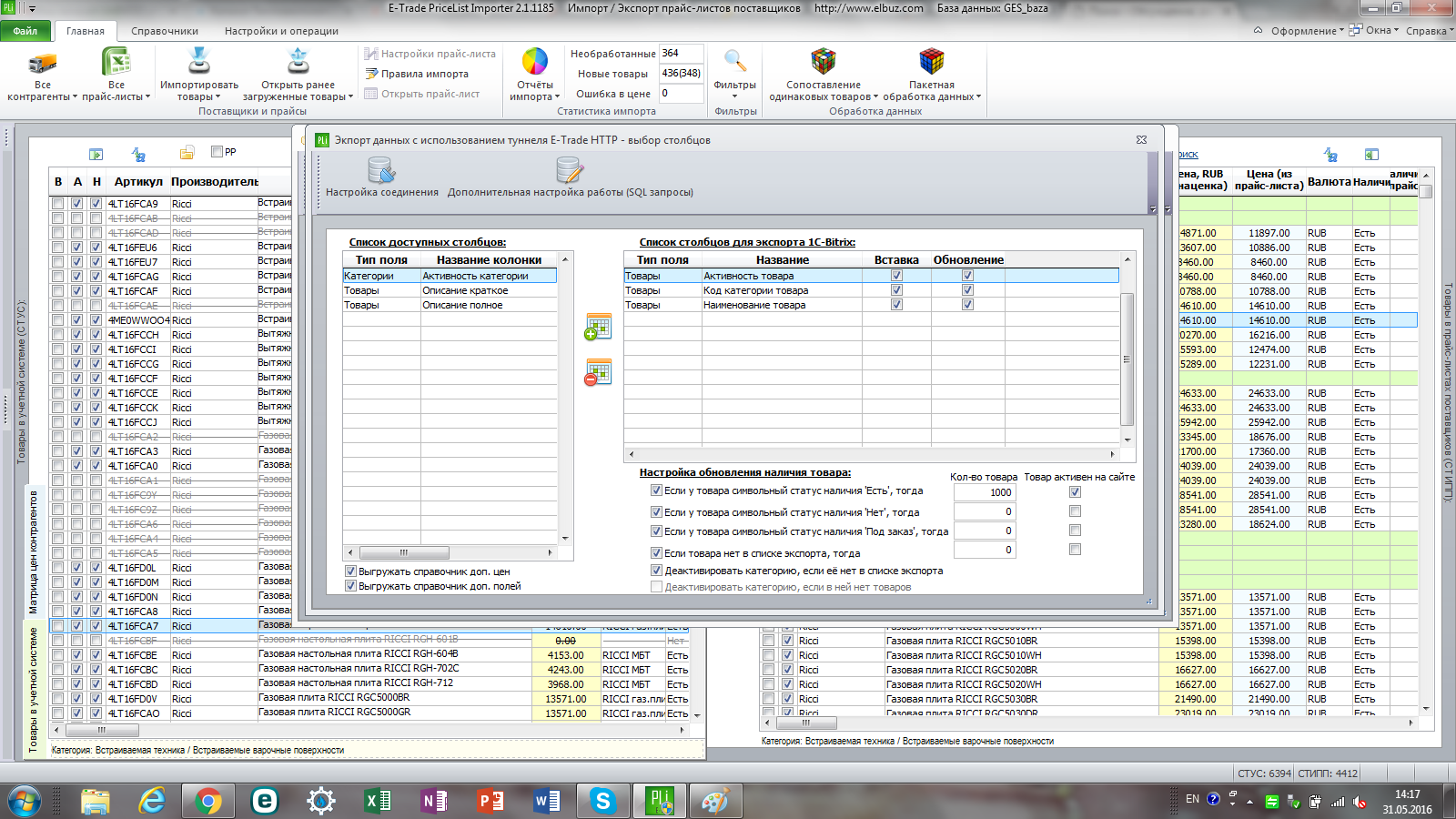Select Матрица цен контрагентов vertical tab
This screenshot has height=819, width=1456.
(x=34, y=552)
